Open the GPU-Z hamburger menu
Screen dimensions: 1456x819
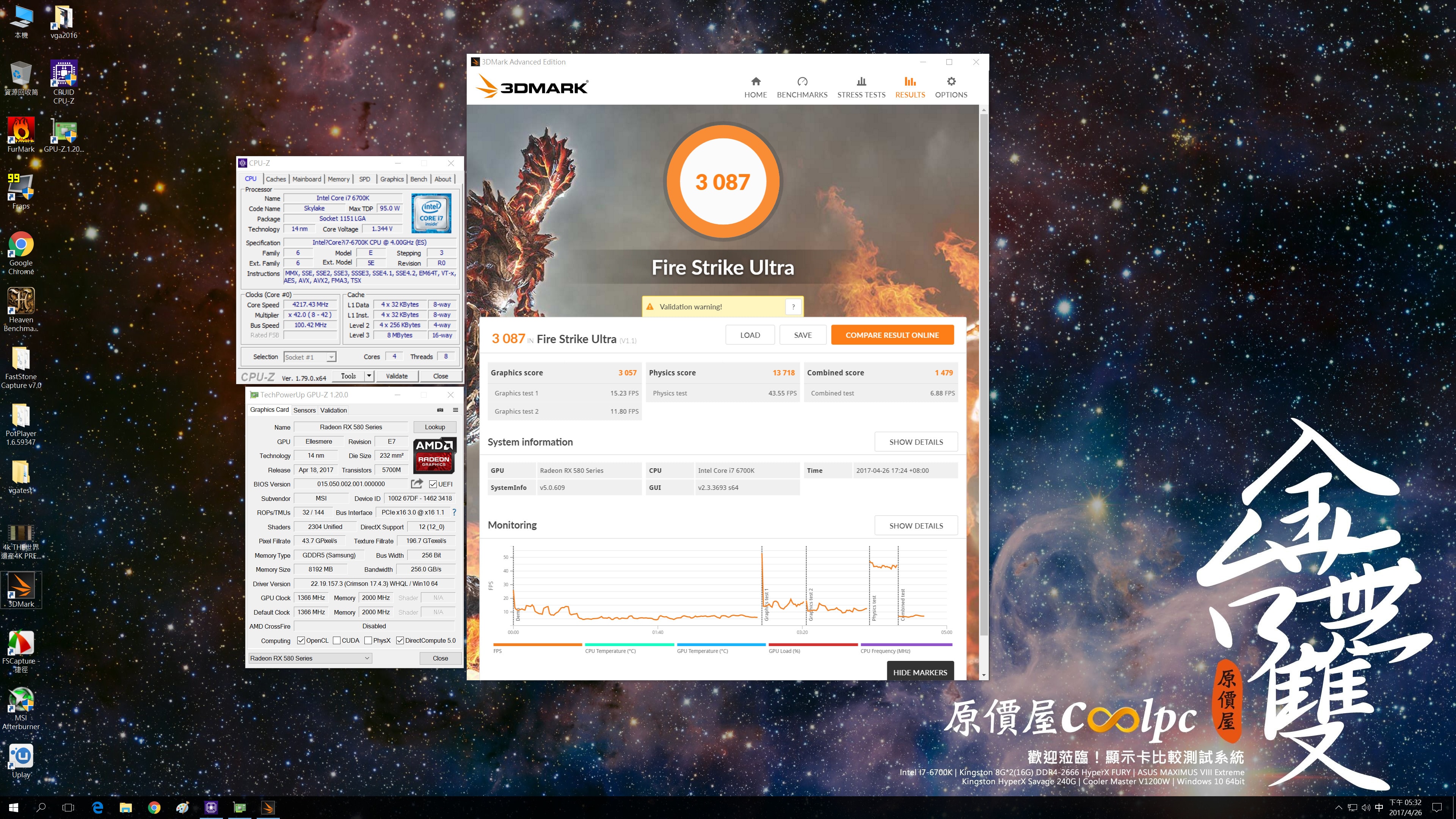(455, 410)
